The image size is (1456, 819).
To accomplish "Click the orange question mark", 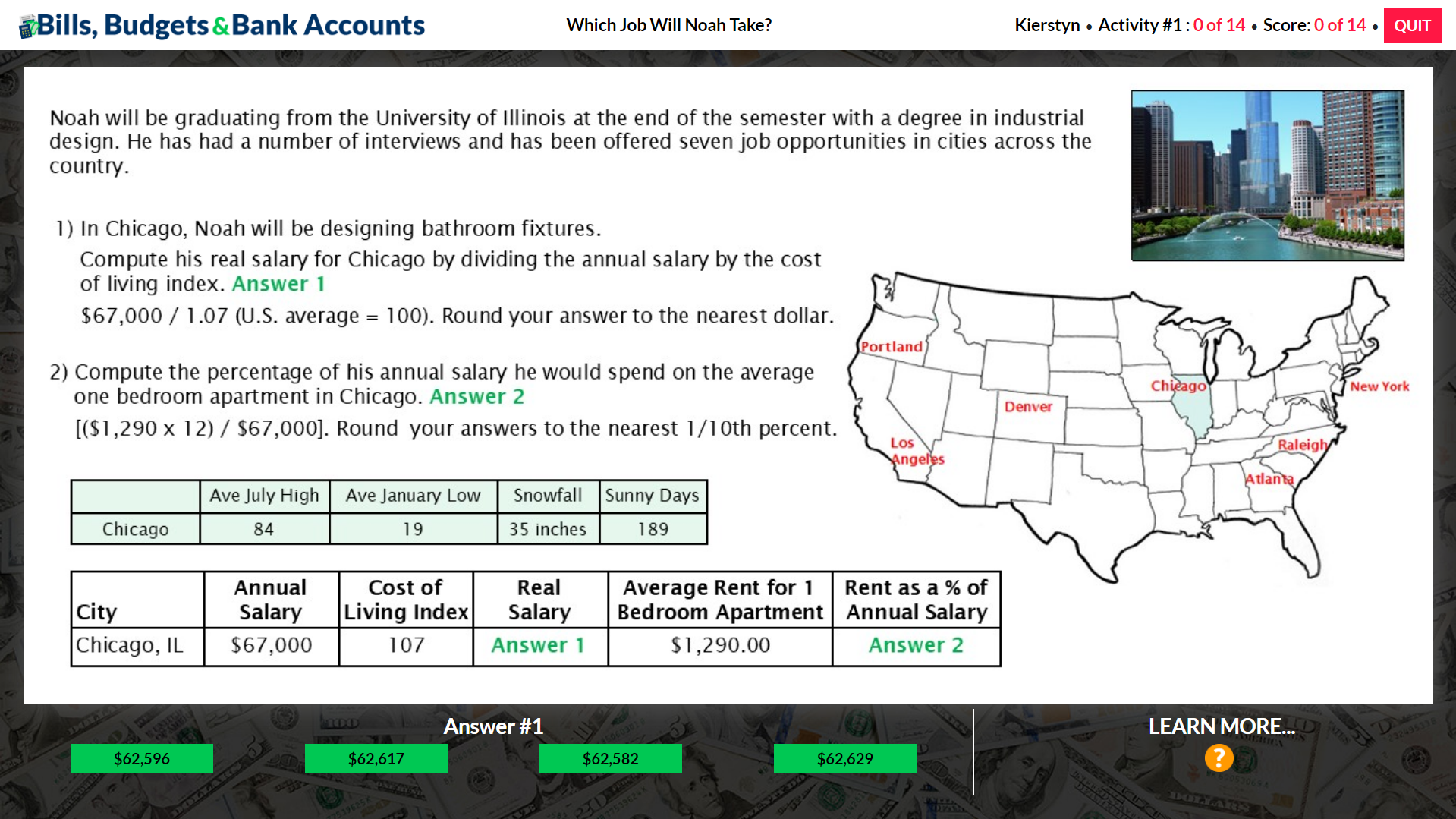I will [1219, 757].
